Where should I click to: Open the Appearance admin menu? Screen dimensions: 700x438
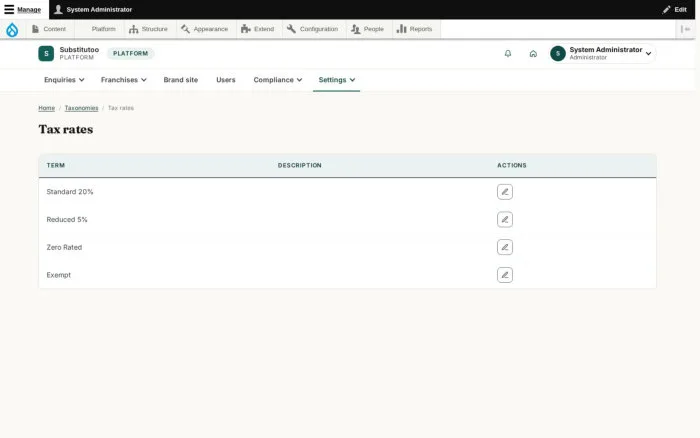[204, 29]
